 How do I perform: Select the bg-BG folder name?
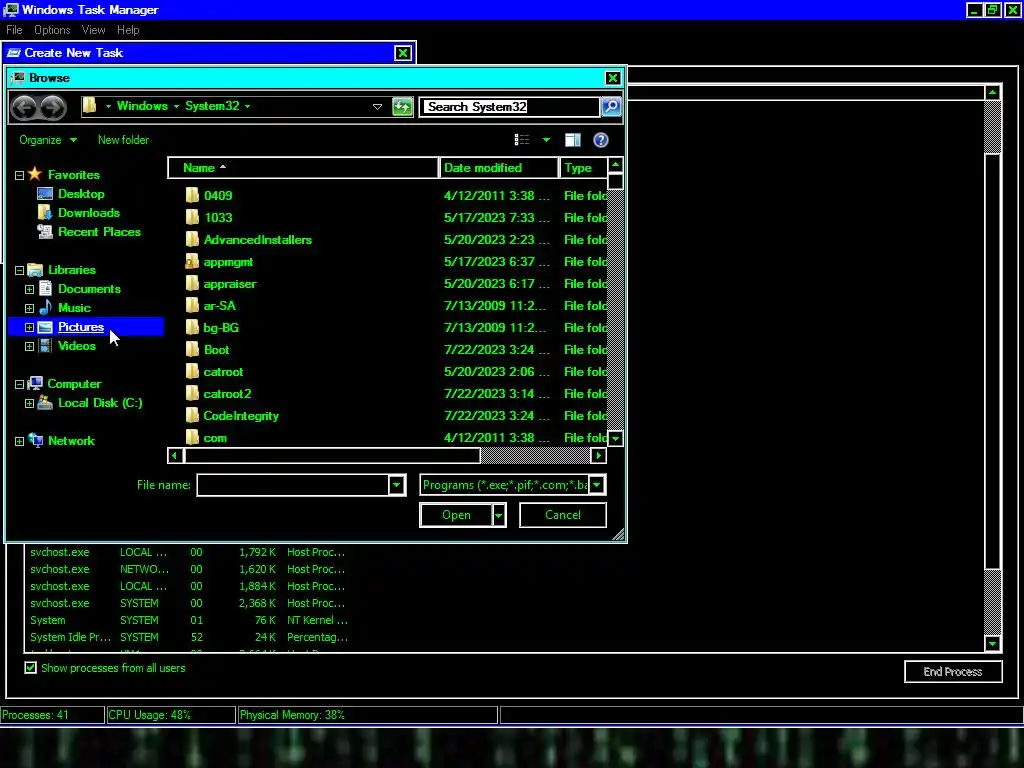[x=221, y=328]
